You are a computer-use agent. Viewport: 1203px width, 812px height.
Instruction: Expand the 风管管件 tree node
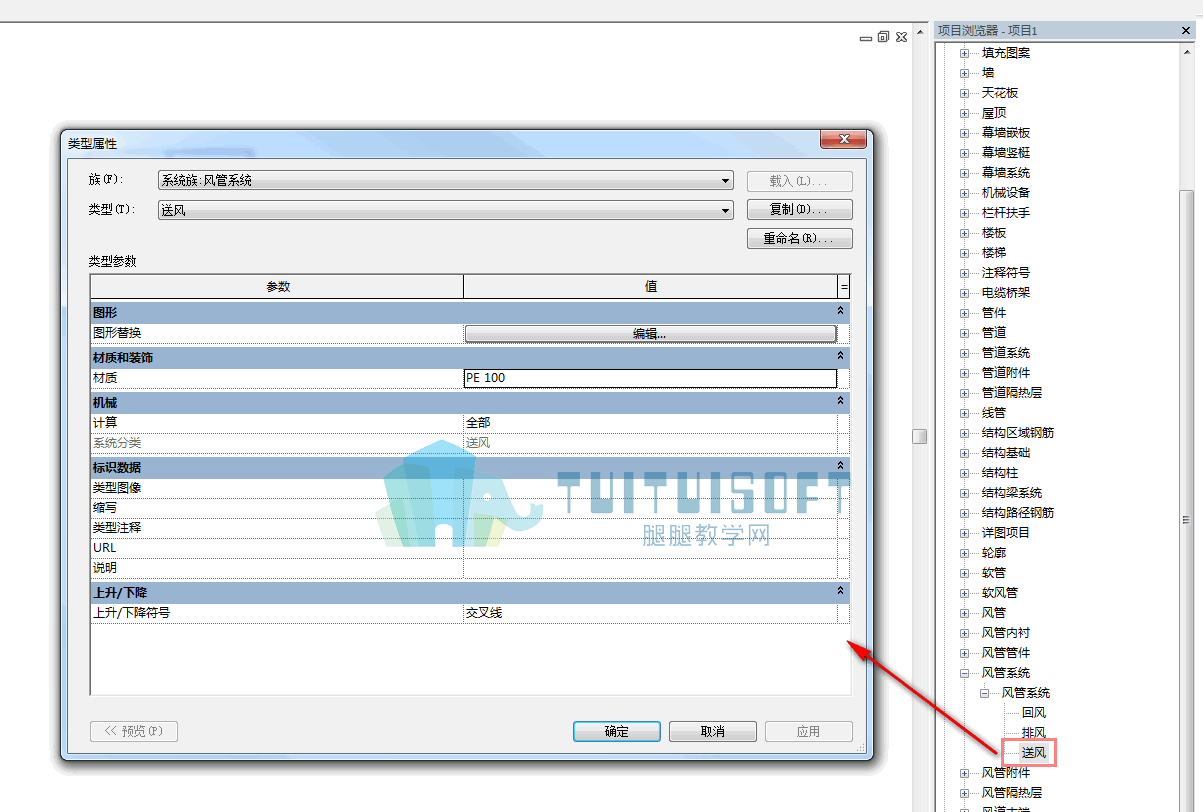point(964,653)
